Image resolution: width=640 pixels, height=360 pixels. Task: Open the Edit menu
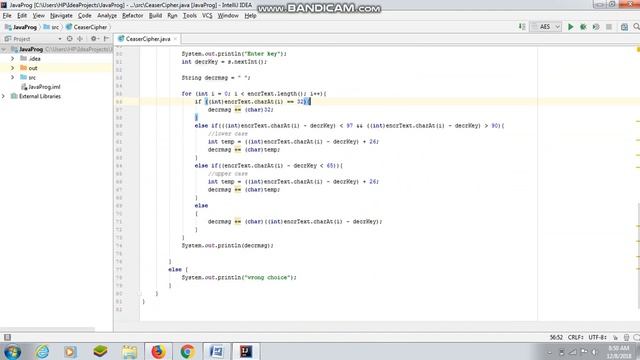click(x=22, y=16)
